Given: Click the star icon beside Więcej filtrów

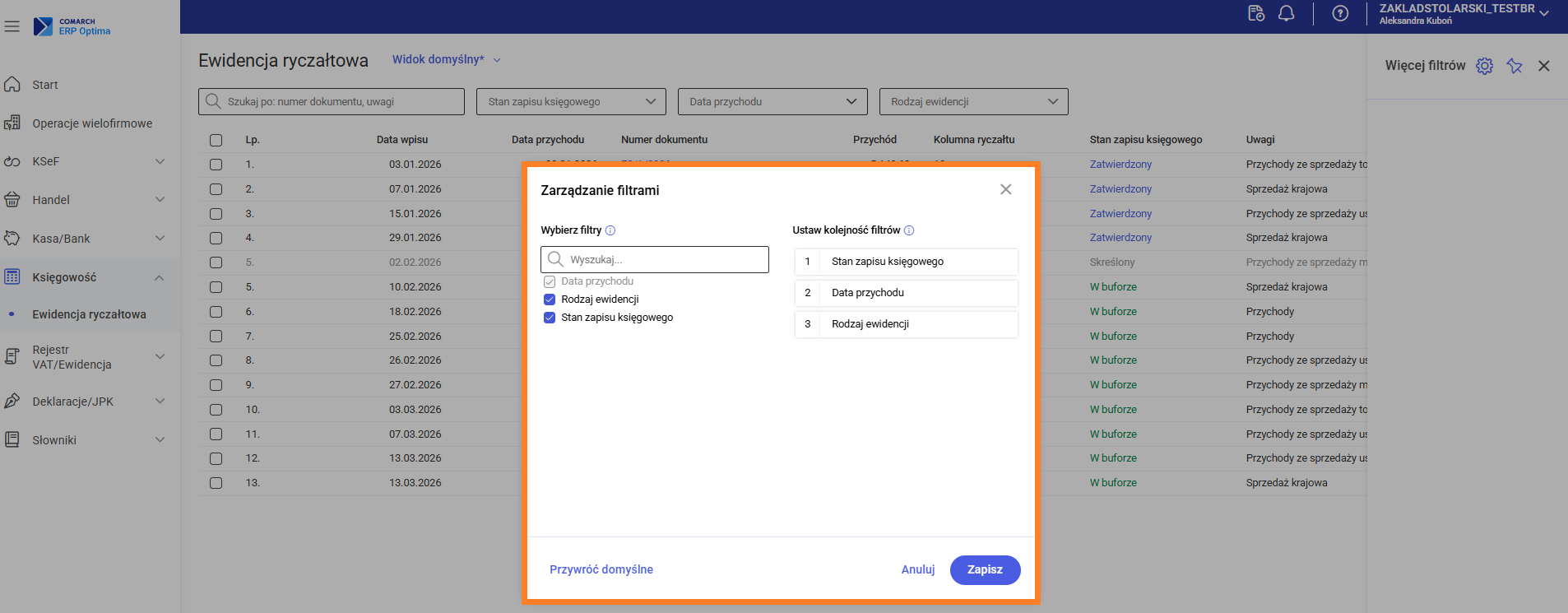Looking at the screenshot, I should 1514,66.
